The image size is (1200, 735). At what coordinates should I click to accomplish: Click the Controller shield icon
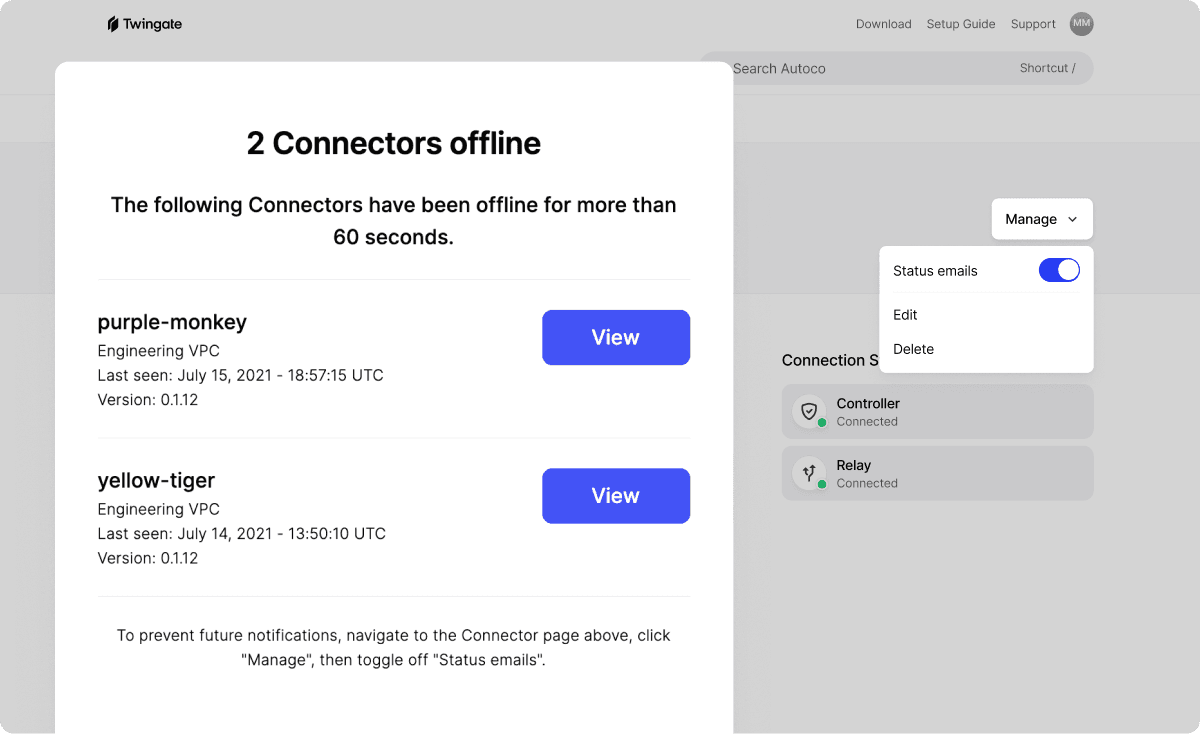click(x=809, y=411)
